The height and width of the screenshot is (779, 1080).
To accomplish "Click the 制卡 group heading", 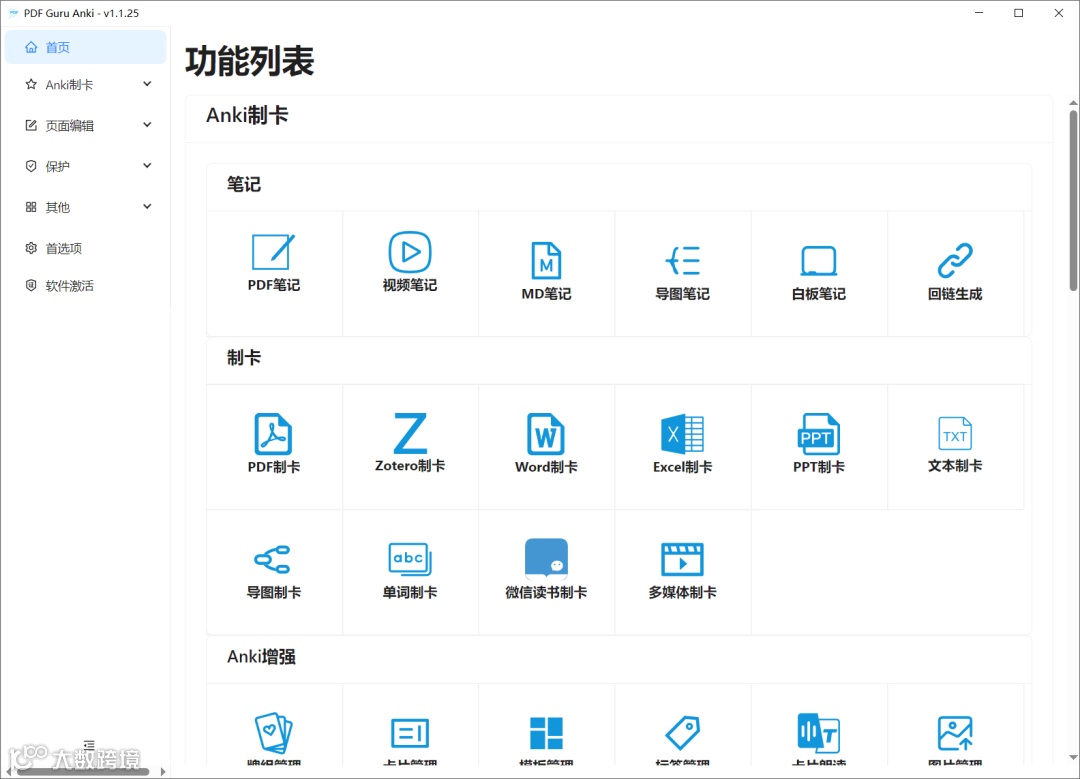I will pyautogui.click(x=244, y=357).
